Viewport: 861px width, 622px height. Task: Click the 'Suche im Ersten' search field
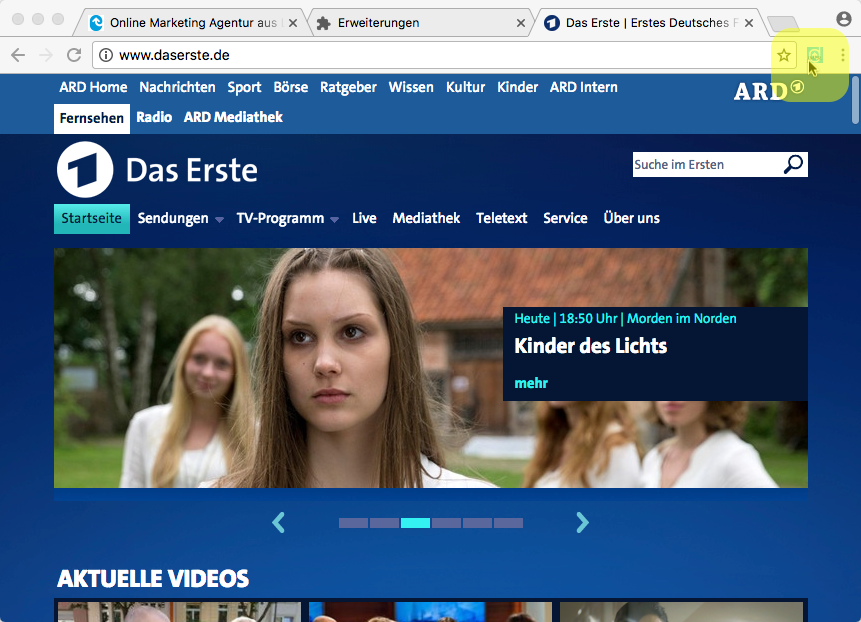[704, 165]
